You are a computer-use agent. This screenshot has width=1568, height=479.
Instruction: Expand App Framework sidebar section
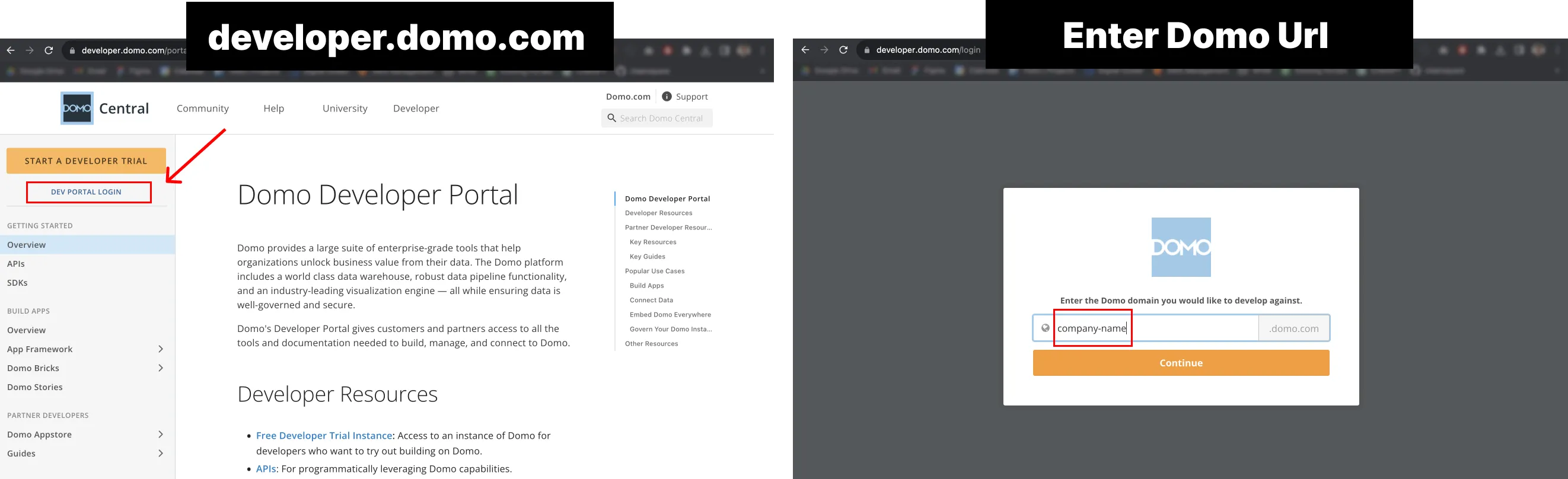(x=161, y=349)
